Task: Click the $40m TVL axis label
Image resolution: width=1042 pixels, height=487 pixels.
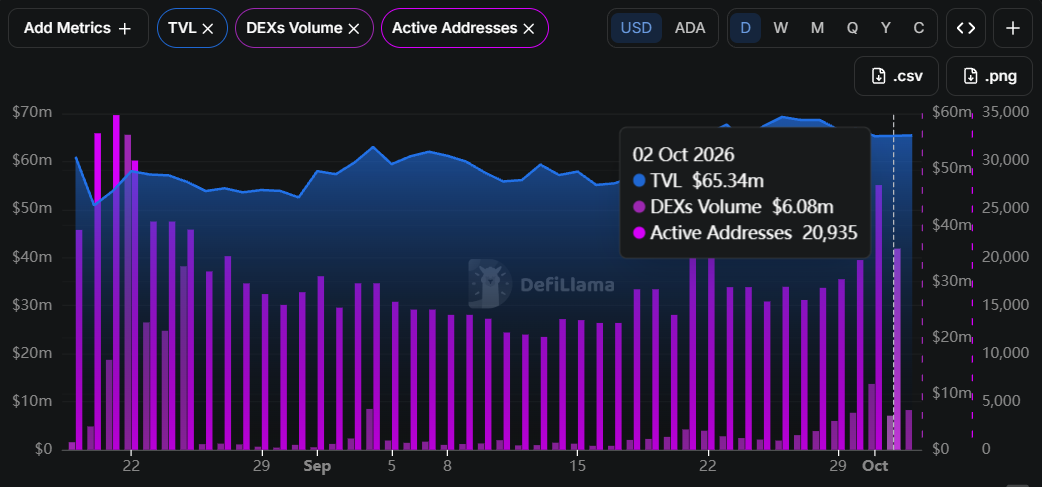Action: tap(32, 257)
